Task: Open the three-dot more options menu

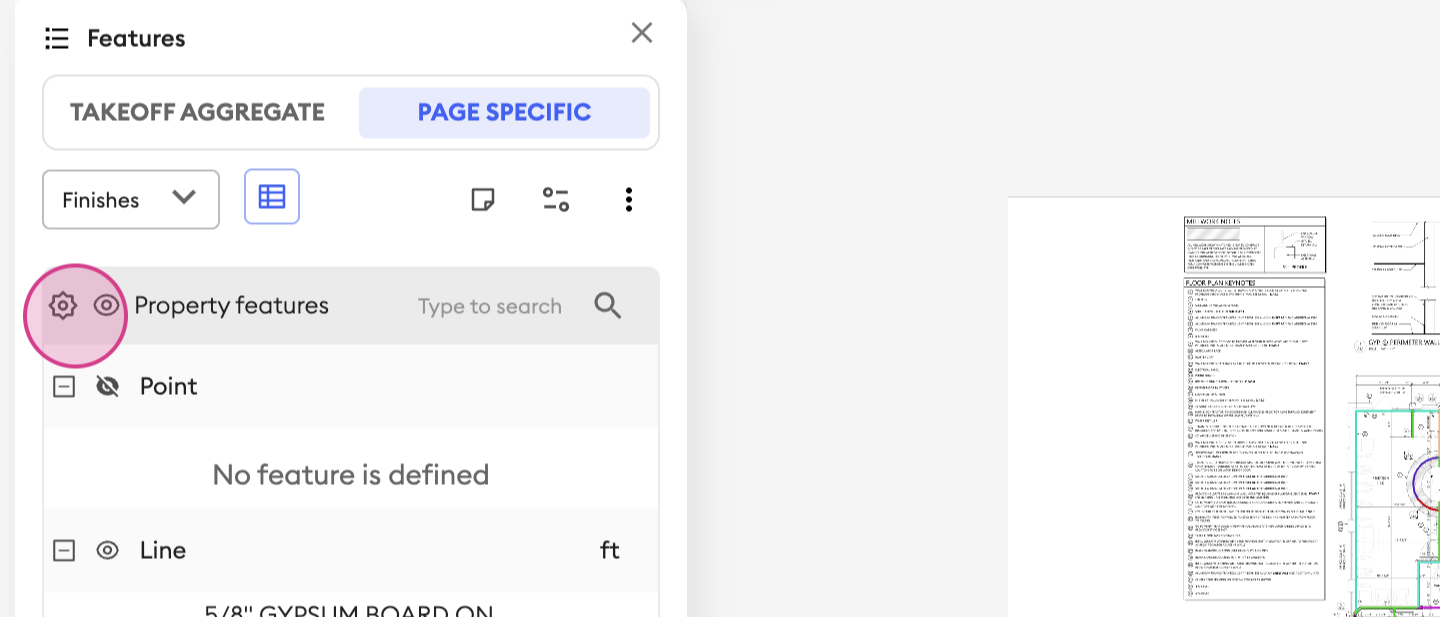Action: pos(628,199)
